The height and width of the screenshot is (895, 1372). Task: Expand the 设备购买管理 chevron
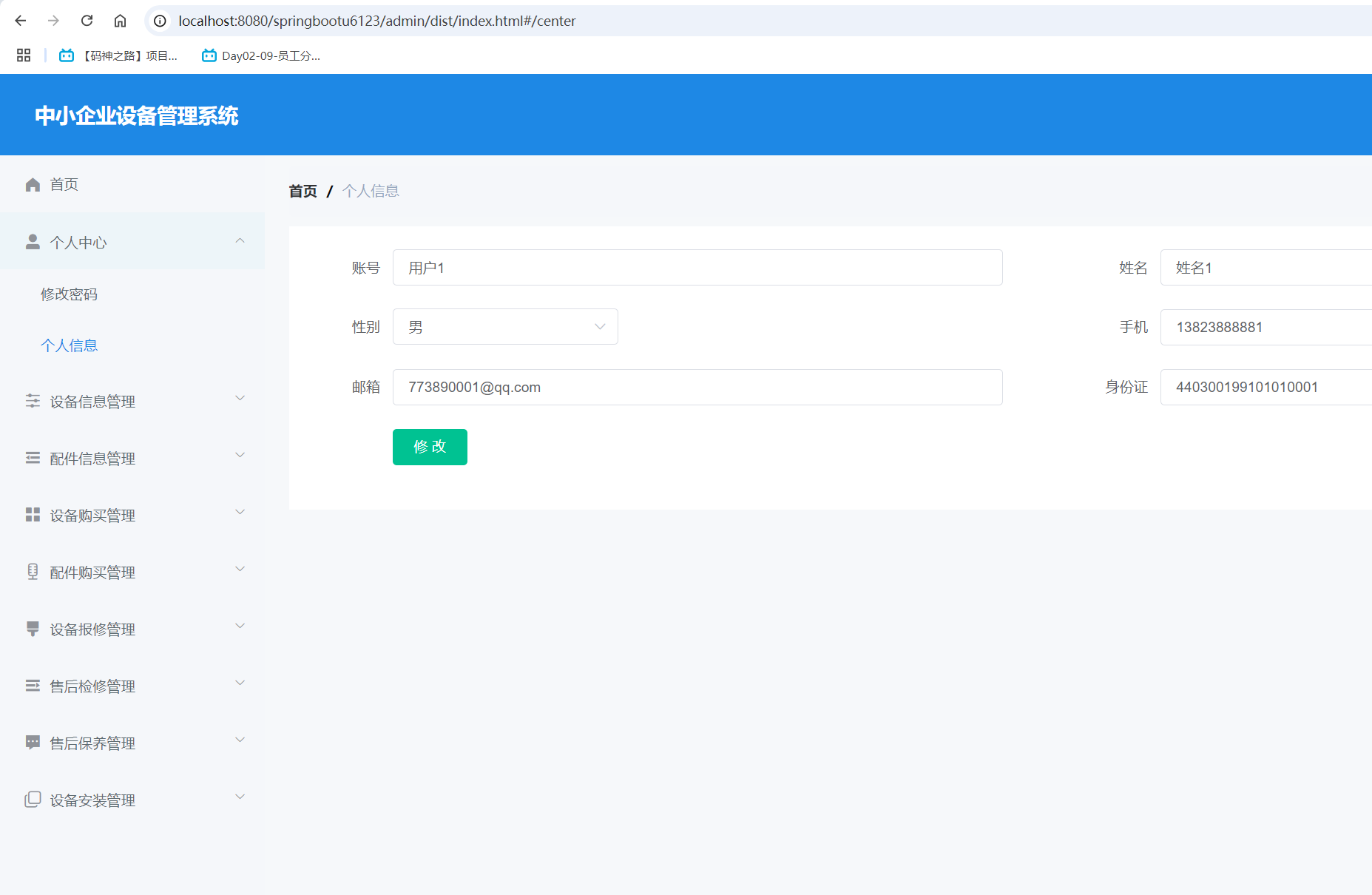[x=240, y=512]
